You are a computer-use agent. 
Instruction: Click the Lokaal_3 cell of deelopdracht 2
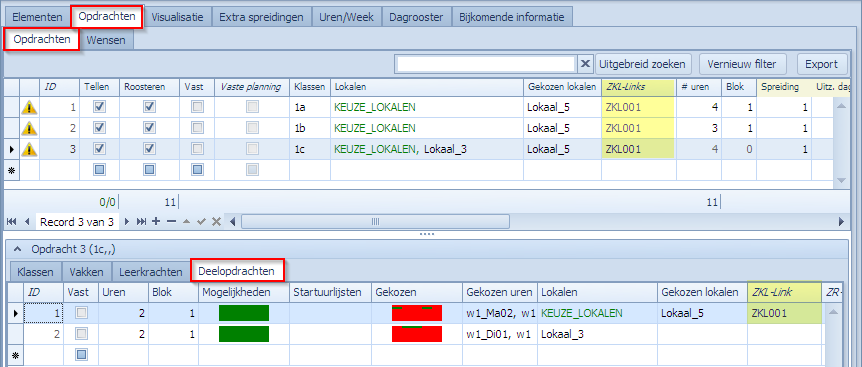pos(597,334)
